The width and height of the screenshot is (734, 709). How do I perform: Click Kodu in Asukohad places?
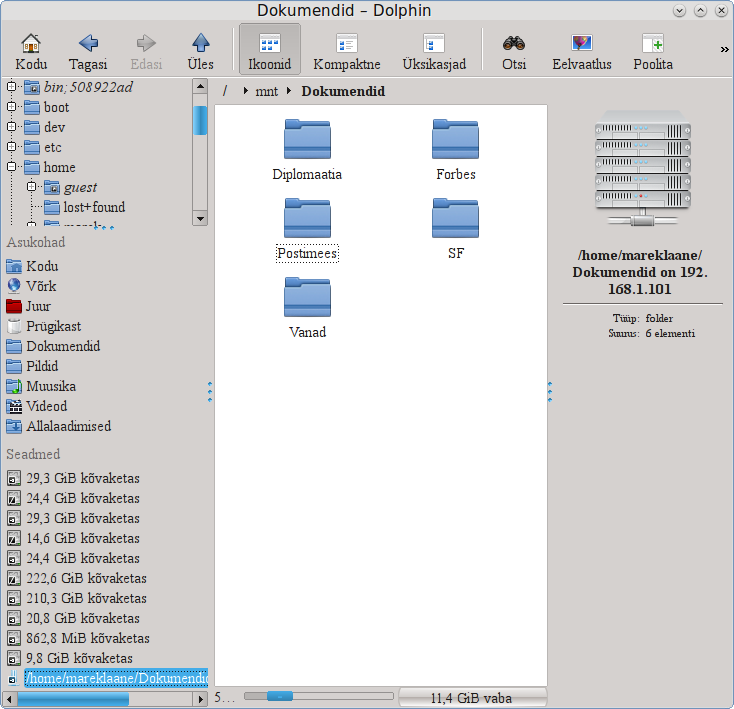(x=32, y=266)
